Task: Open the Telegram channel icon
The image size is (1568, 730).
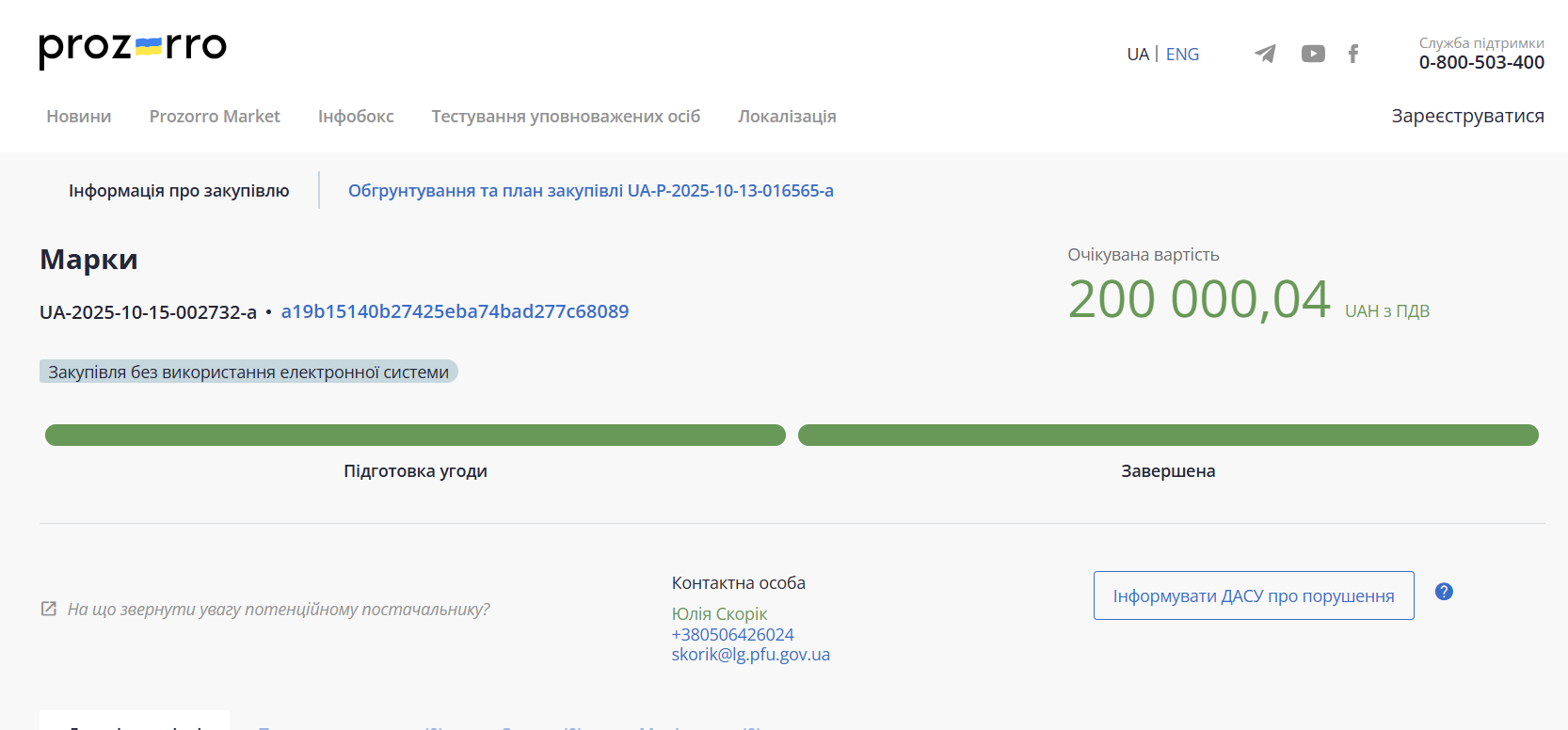Action: (1265, 54)
